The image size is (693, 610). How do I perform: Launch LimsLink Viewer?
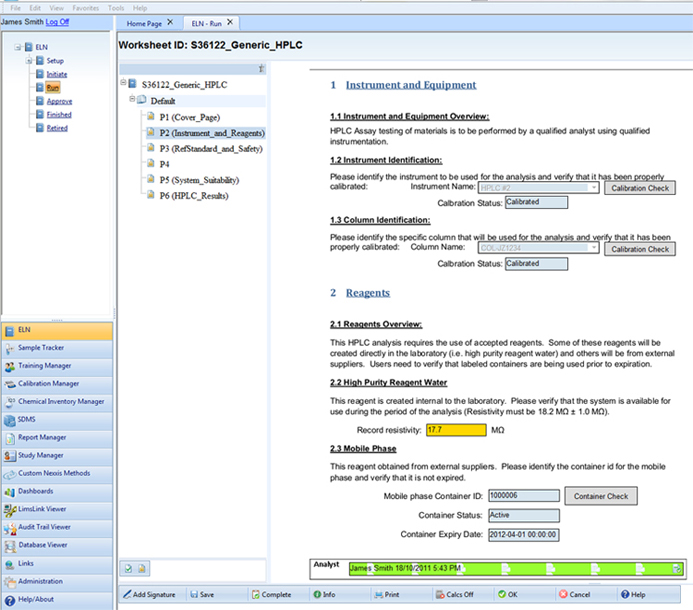coord(57,510)
